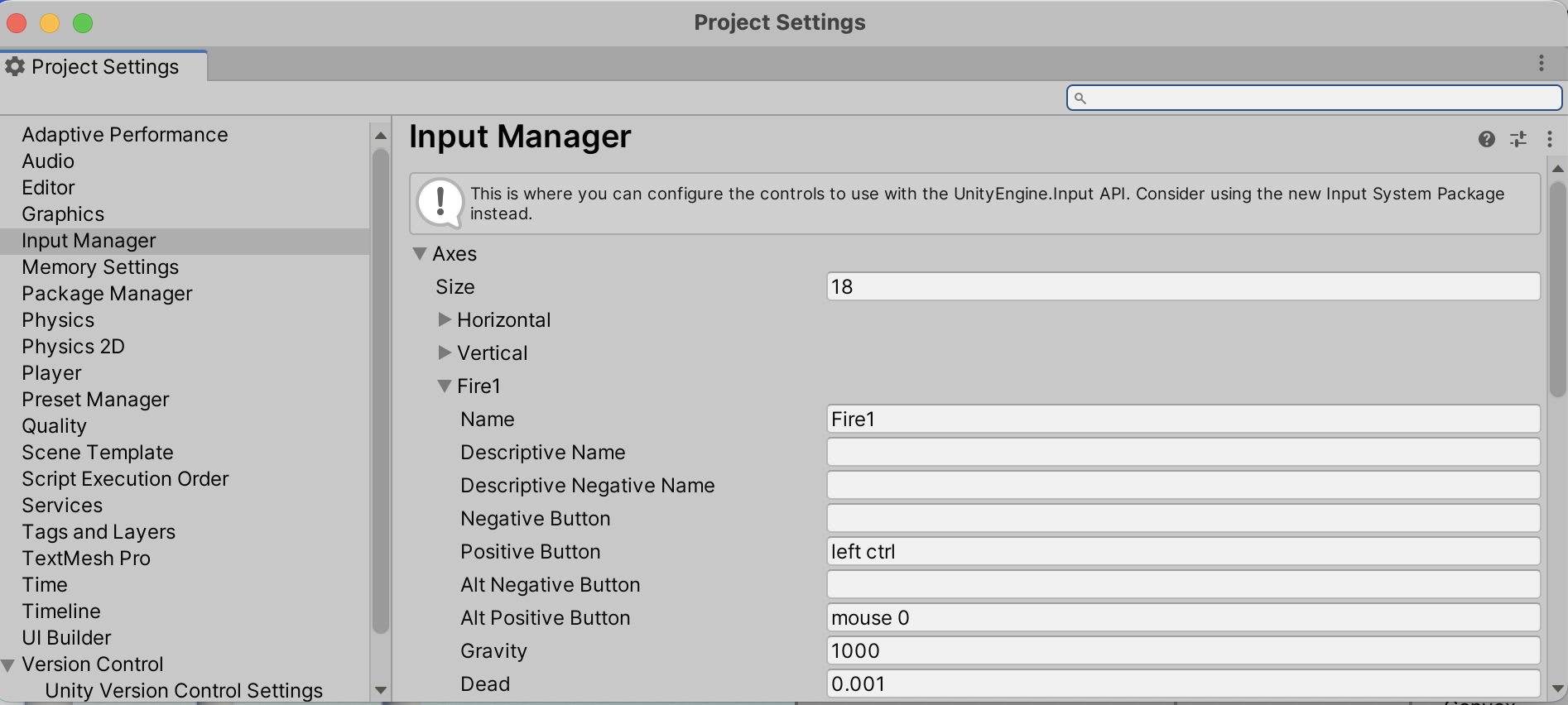
Task: Click the Project Settings gear icon
Action: point(15,66)
